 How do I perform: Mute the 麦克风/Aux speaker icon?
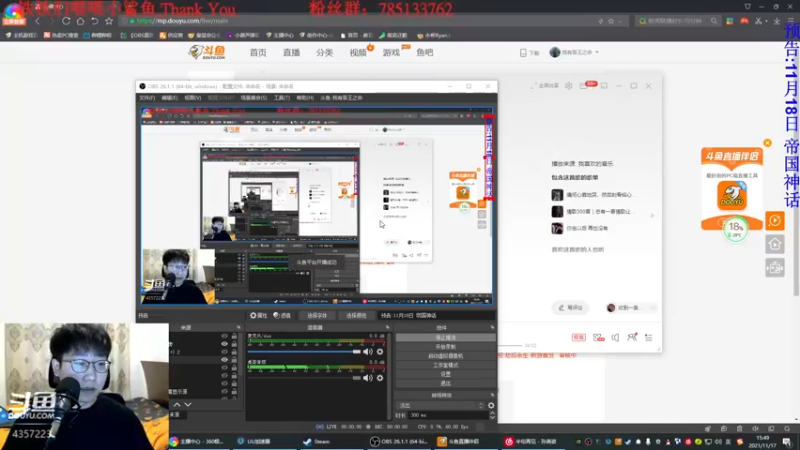[367, 352]
